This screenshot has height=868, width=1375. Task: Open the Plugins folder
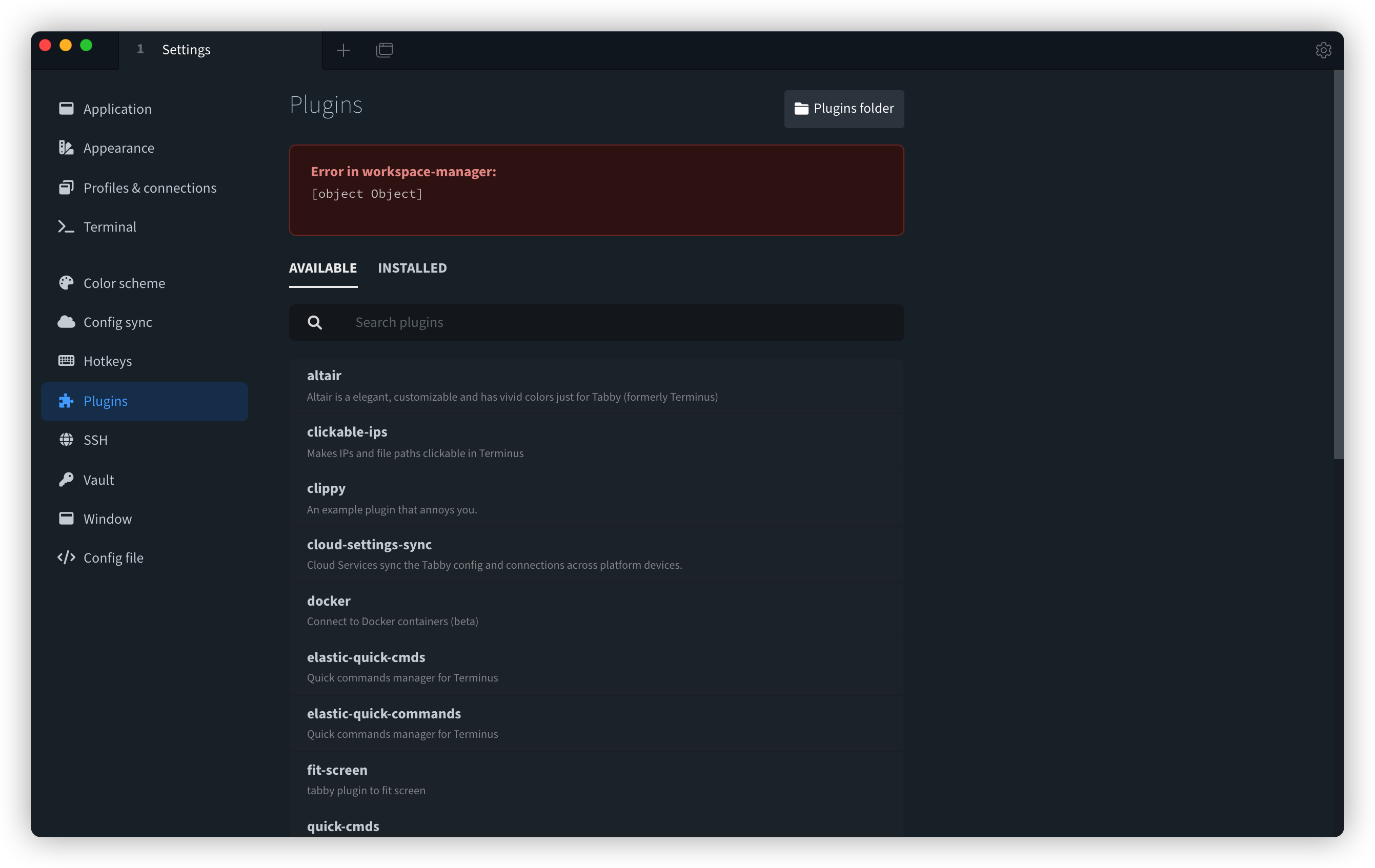pyautogui.click(x=843, y=109)
